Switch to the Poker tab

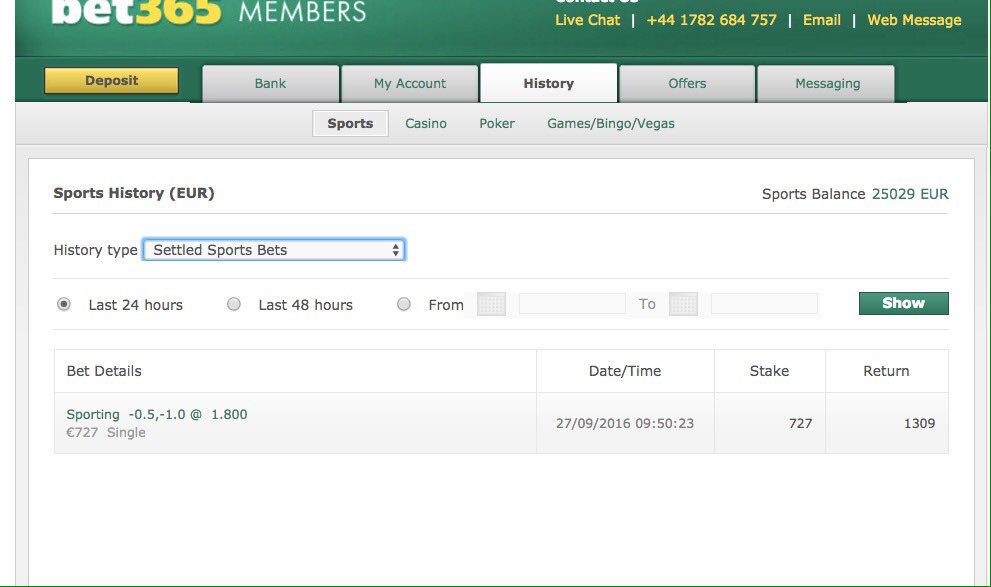497,123
